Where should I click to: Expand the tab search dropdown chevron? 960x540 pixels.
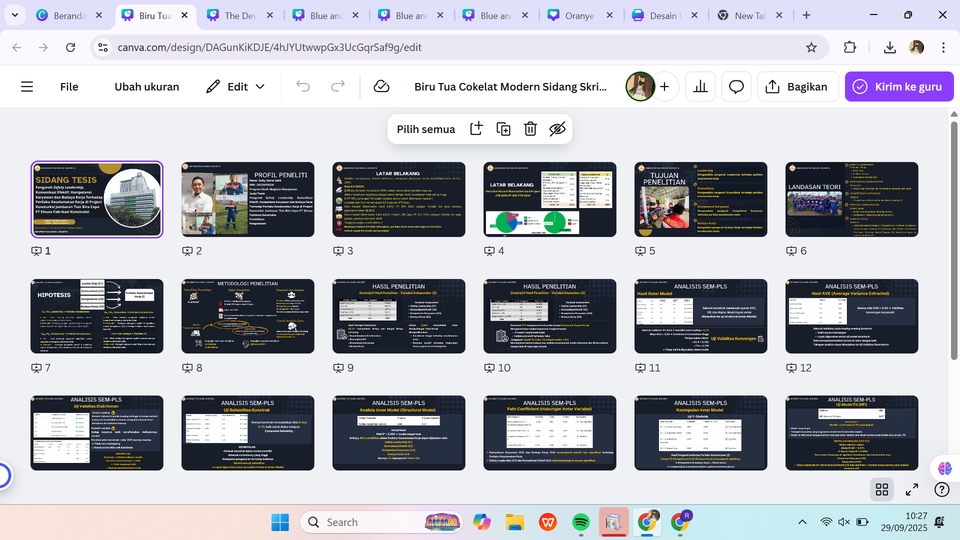point(15,15)
